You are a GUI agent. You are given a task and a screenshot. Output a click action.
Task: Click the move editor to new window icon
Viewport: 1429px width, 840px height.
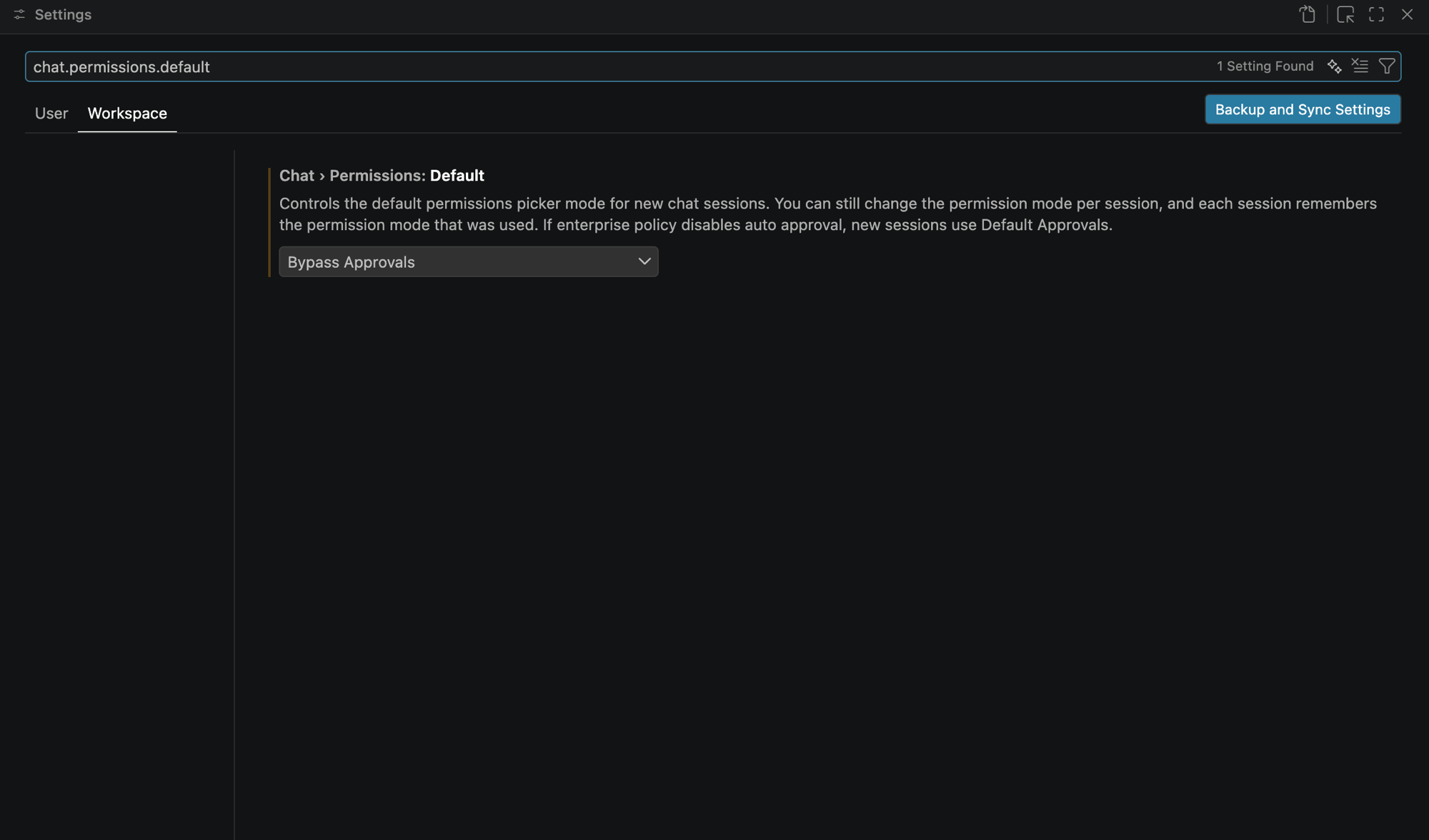(x=1345, y=14)
